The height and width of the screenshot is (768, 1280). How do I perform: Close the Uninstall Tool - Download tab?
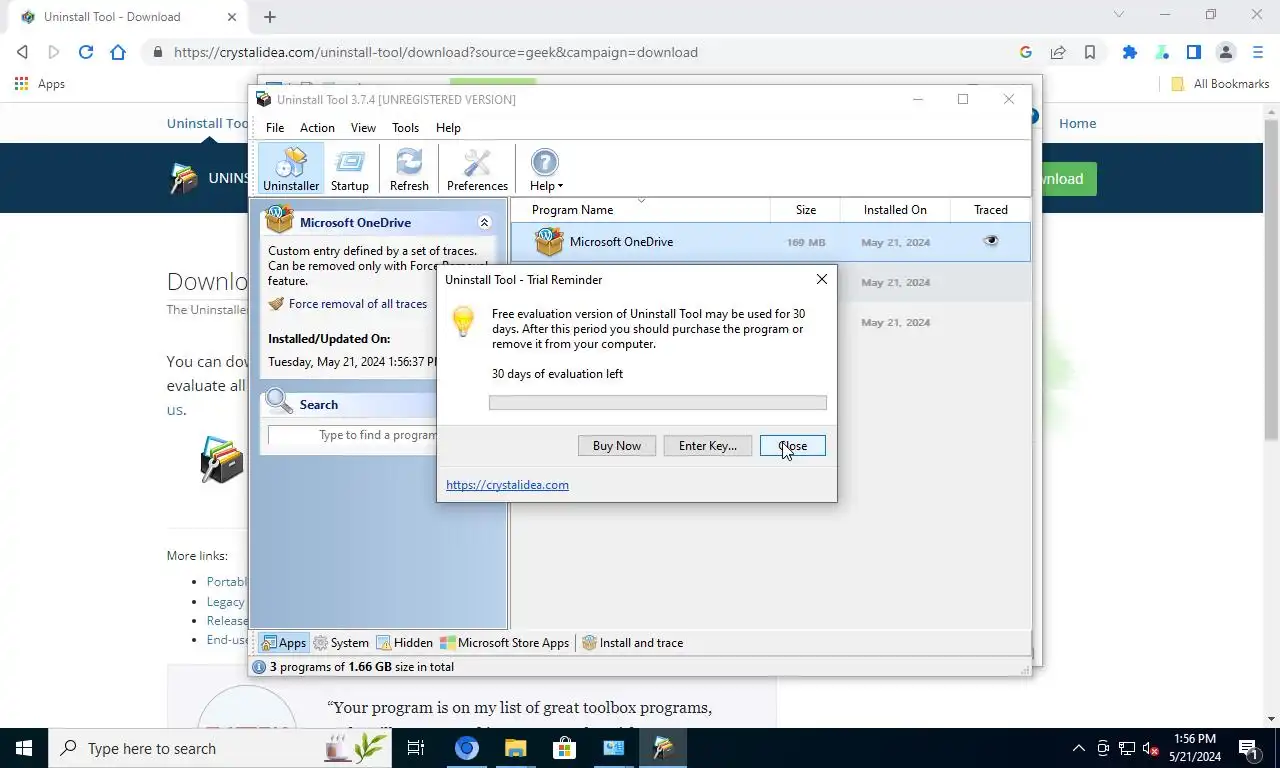232,17
